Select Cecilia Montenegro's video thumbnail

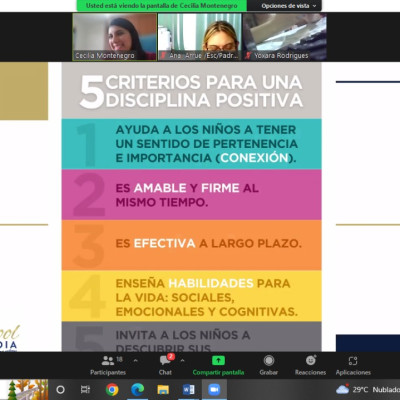click(x=114, y=37)
